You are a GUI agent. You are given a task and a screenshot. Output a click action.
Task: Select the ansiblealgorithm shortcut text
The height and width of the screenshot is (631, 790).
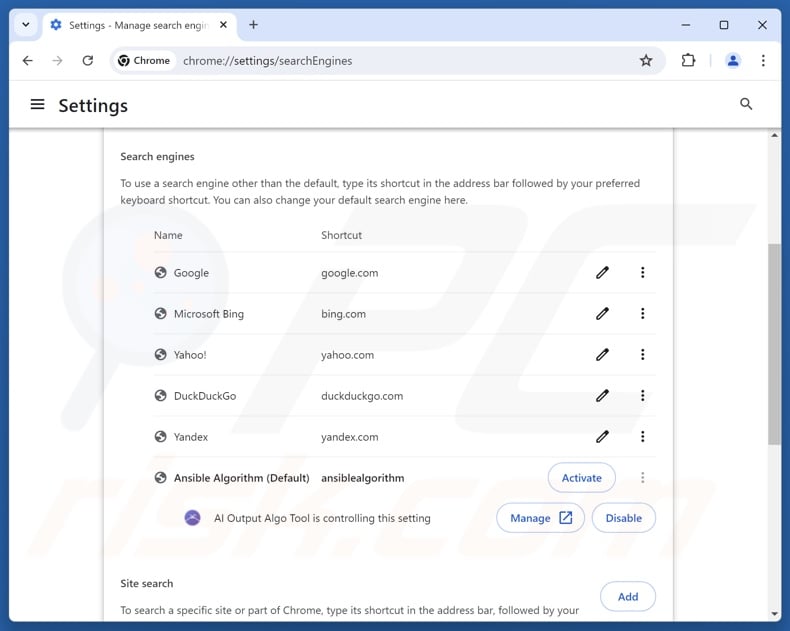coord(363,478)
